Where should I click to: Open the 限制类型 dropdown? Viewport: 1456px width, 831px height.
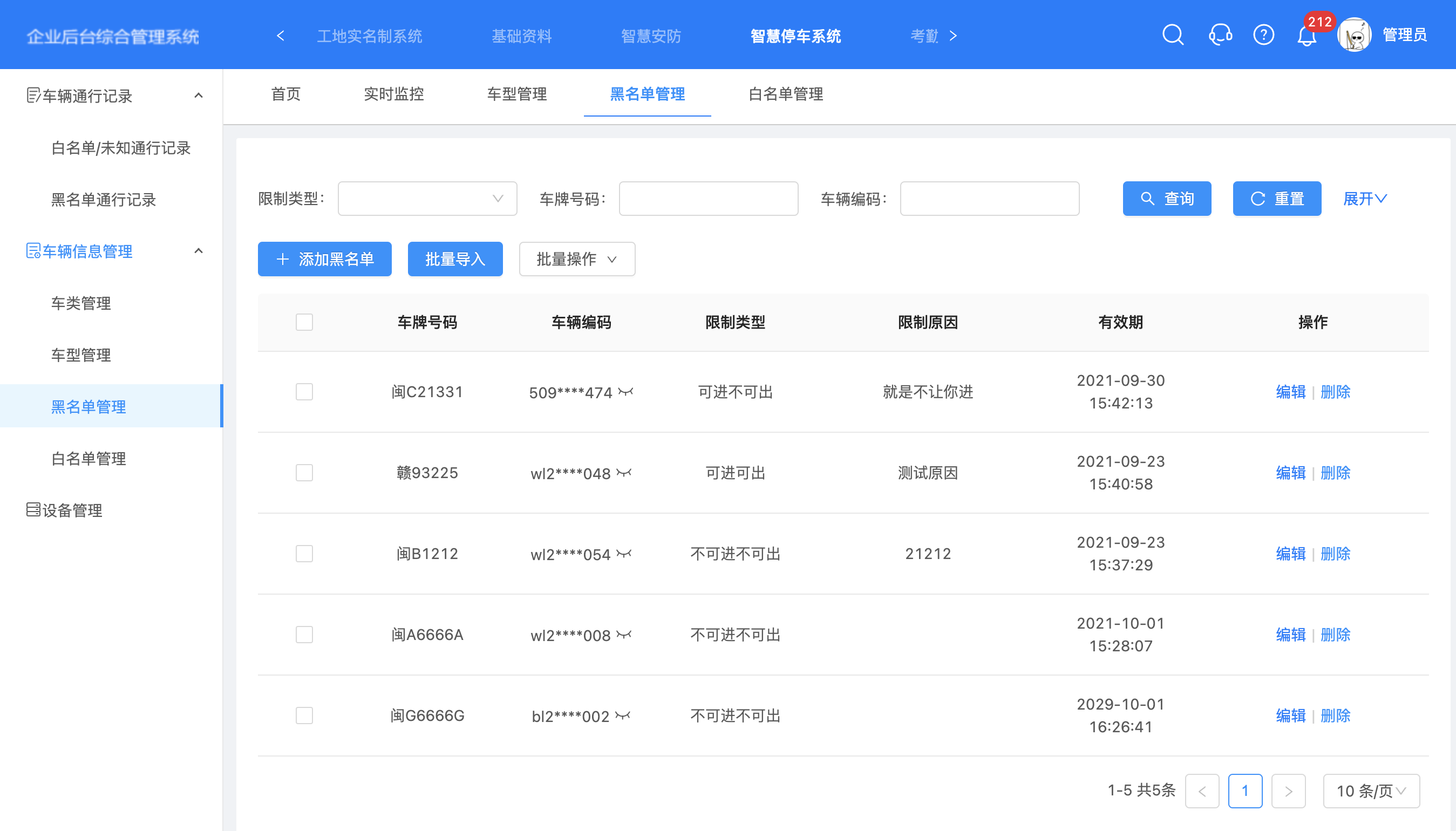[x=427, y=199]
